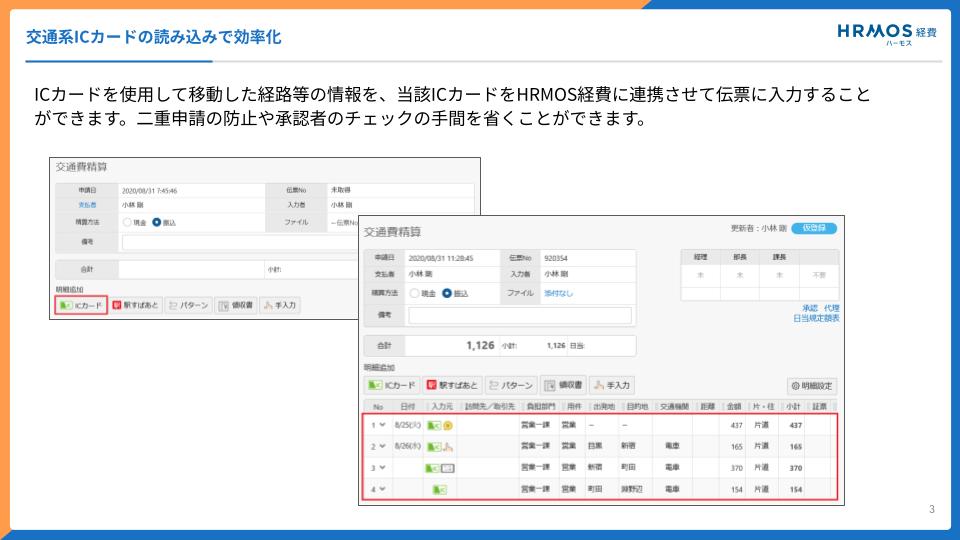Open 日当規定額表 link
The width and height of the screenshot is (960, 540).
tap(816, 318)
